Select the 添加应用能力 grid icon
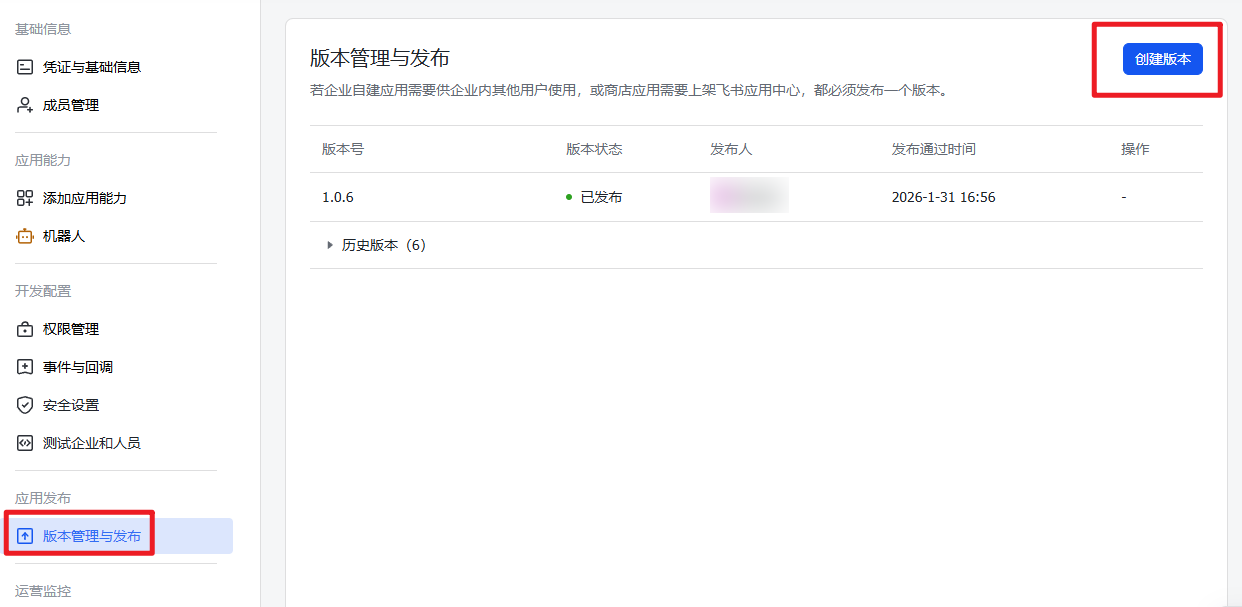1242x607 pixels. (25, 198)
